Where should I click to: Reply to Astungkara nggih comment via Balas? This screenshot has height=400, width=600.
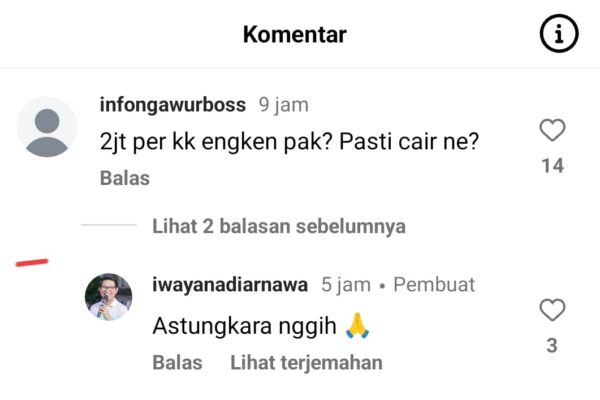pos(177,362)
